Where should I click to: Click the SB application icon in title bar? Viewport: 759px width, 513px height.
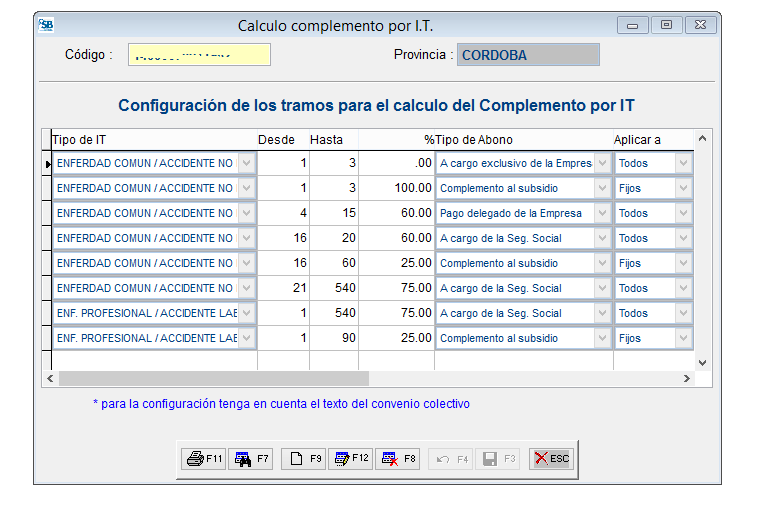click(46, 25)
